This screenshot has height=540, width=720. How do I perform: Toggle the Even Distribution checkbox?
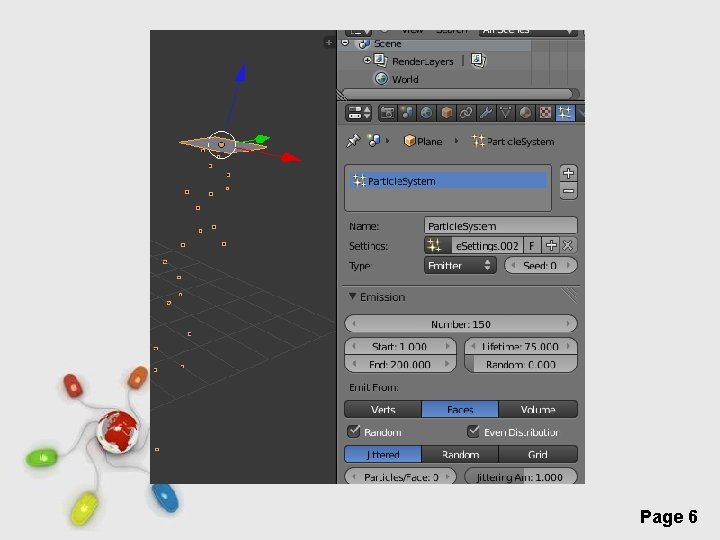(473, 431)
